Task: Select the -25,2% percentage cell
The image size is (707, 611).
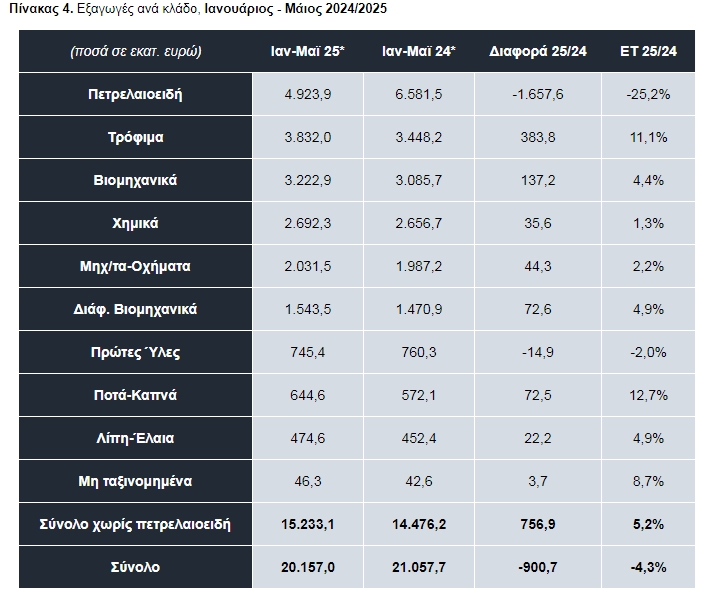Action: tap(648, 94)
